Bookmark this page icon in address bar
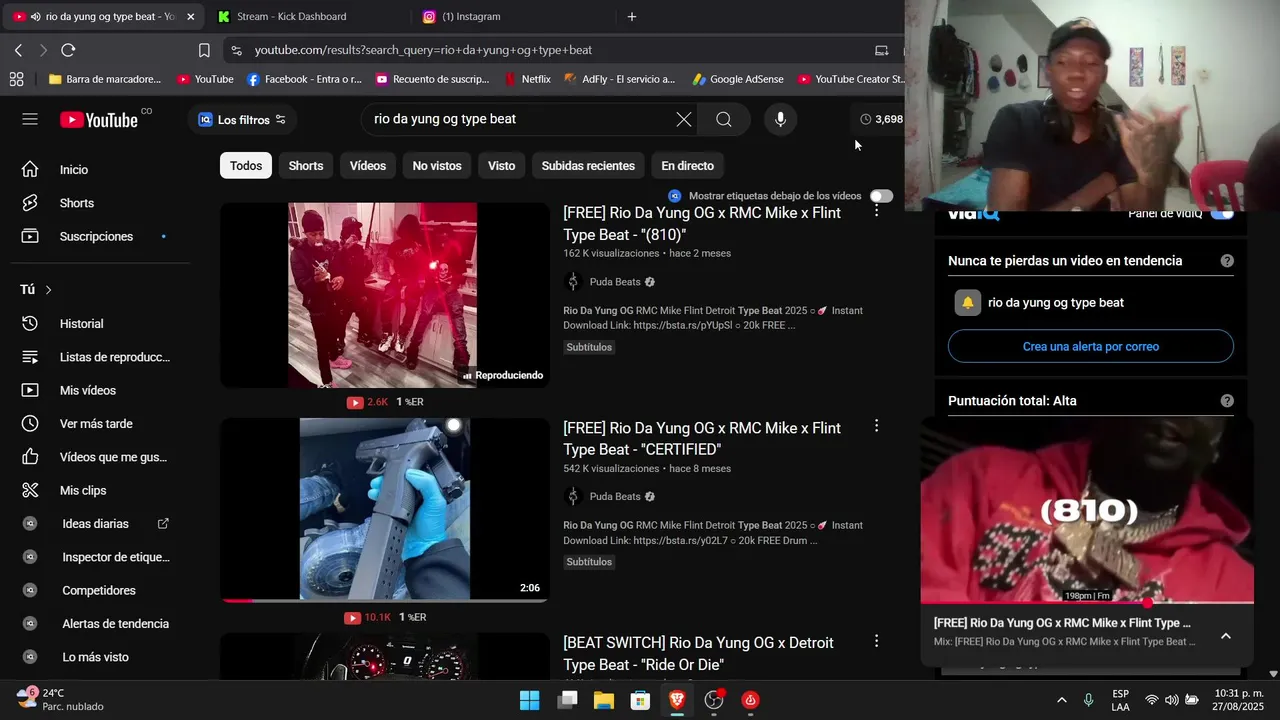This screenshot has width=1280, height=720. click(204, 50)
